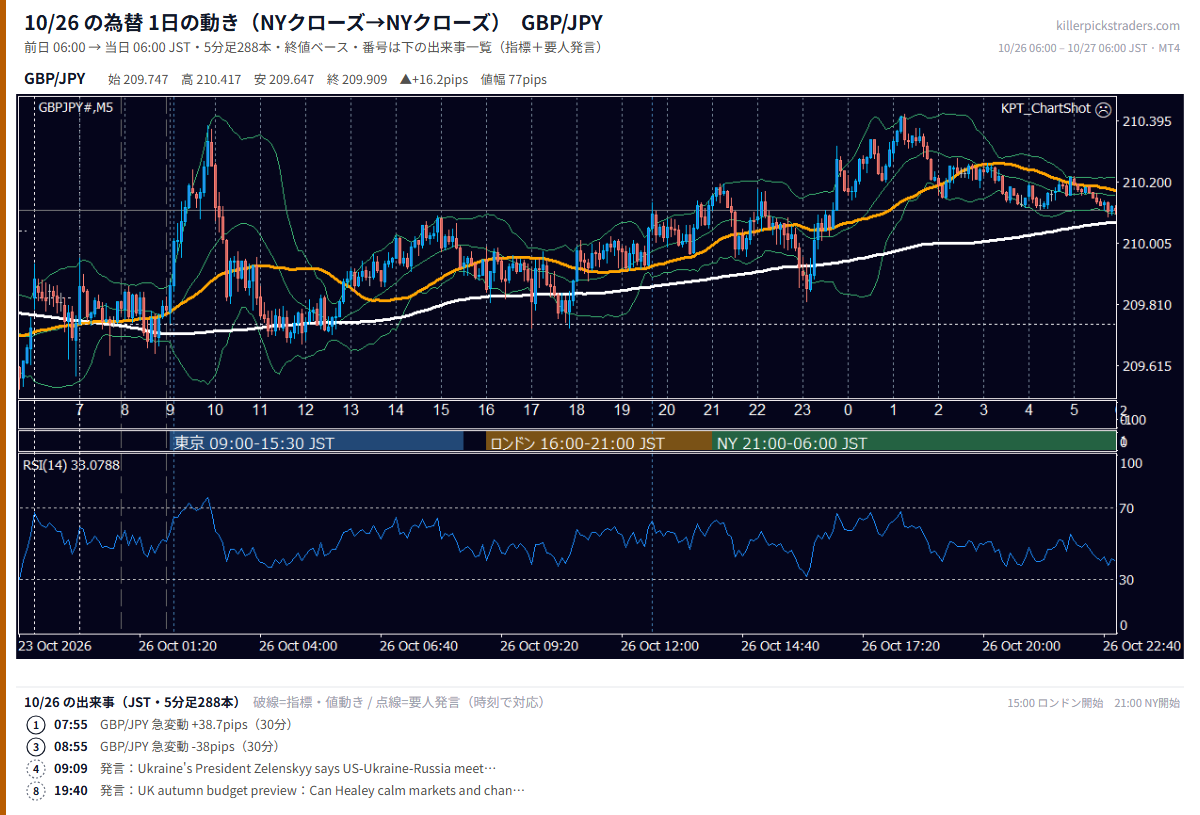Click the low price 安 209.647
1200x815 pixels.
click(x=284, y=79)
